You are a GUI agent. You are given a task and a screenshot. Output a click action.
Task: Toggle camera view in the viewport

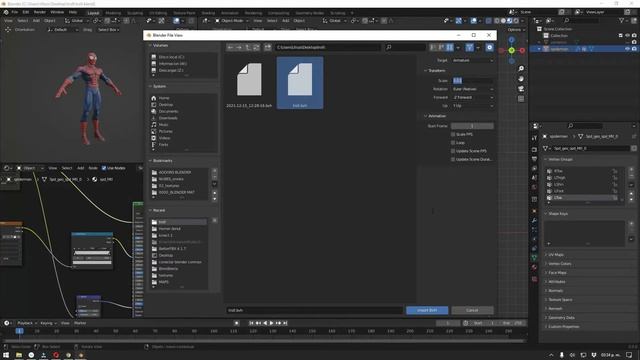tap(521, 89)
